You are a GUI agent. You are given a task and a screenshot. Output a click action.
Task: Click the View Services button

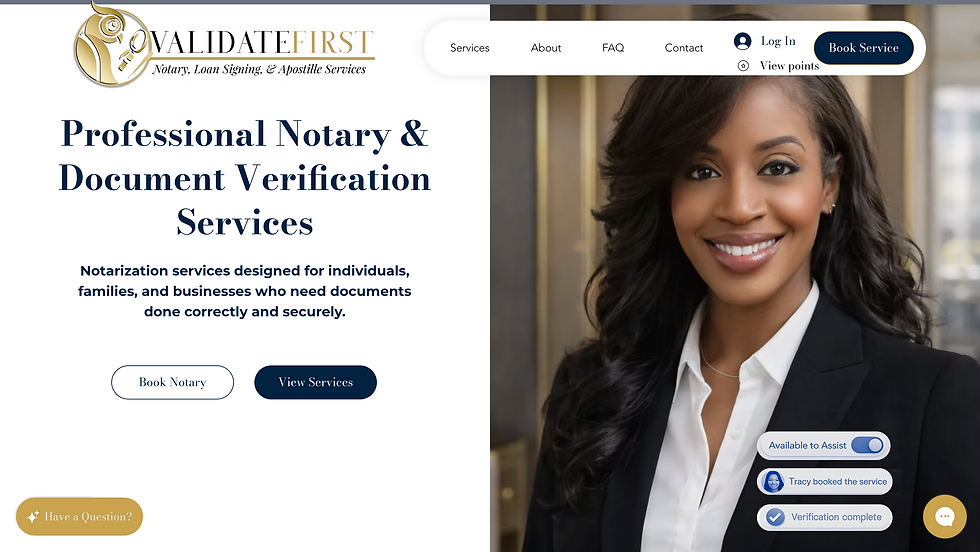click(x=316, y=382)
